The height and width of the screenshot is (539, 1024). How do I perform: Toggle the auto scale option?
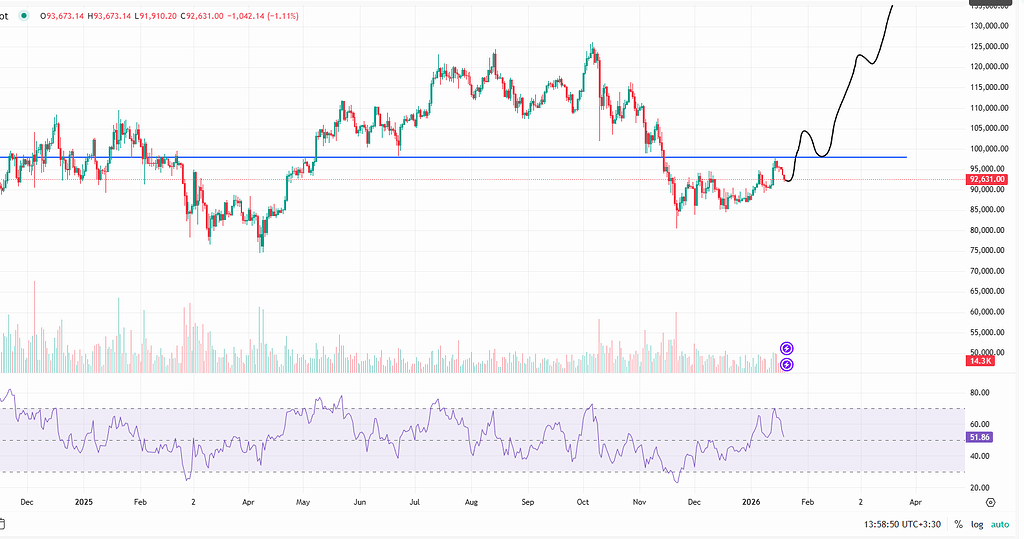point(1000,524)
